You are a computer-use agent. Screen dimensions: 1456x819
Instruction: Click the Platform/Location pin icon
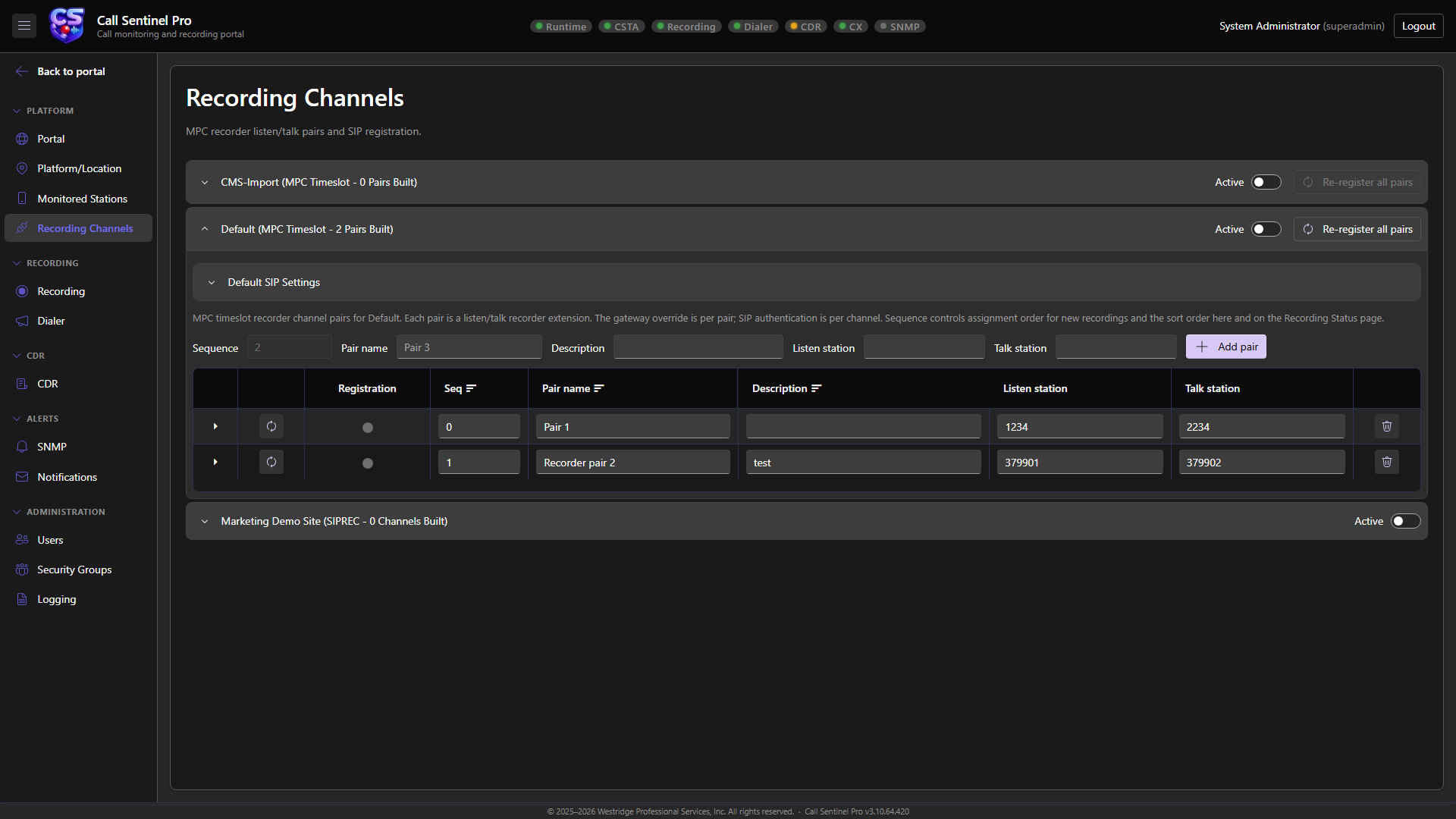[22, 168]
